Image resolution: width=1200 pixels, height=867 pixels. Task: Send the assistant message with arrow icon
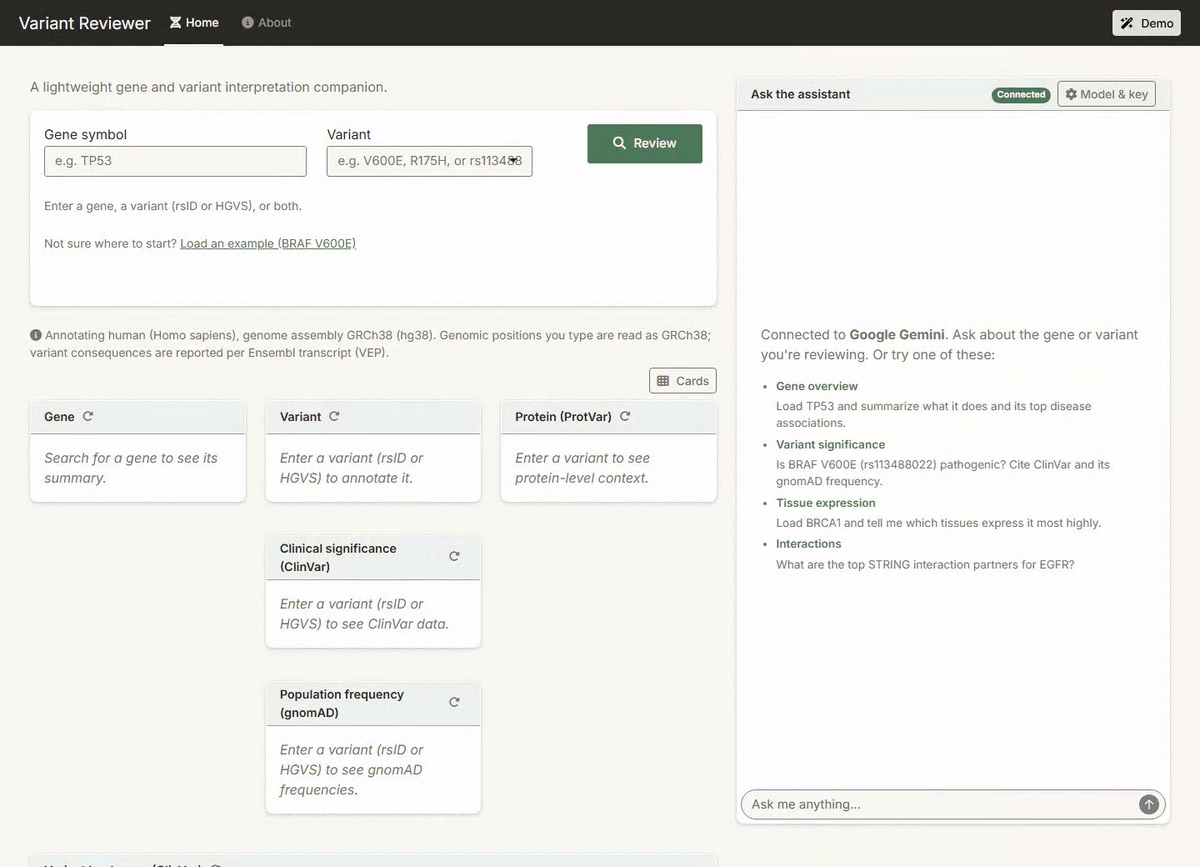tap(1149, 804)
